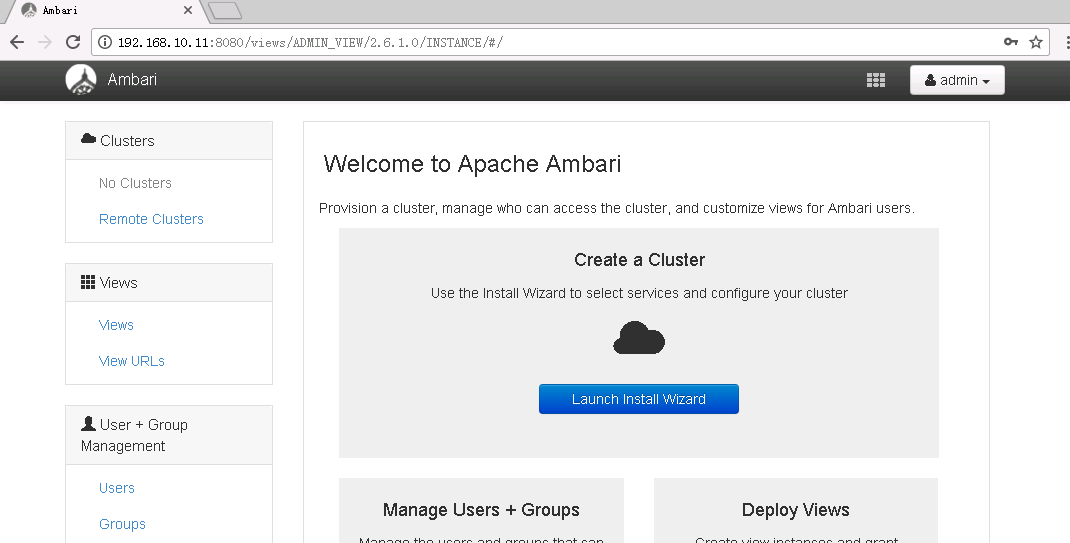Click the Clusters panel heading

(169, 141)
